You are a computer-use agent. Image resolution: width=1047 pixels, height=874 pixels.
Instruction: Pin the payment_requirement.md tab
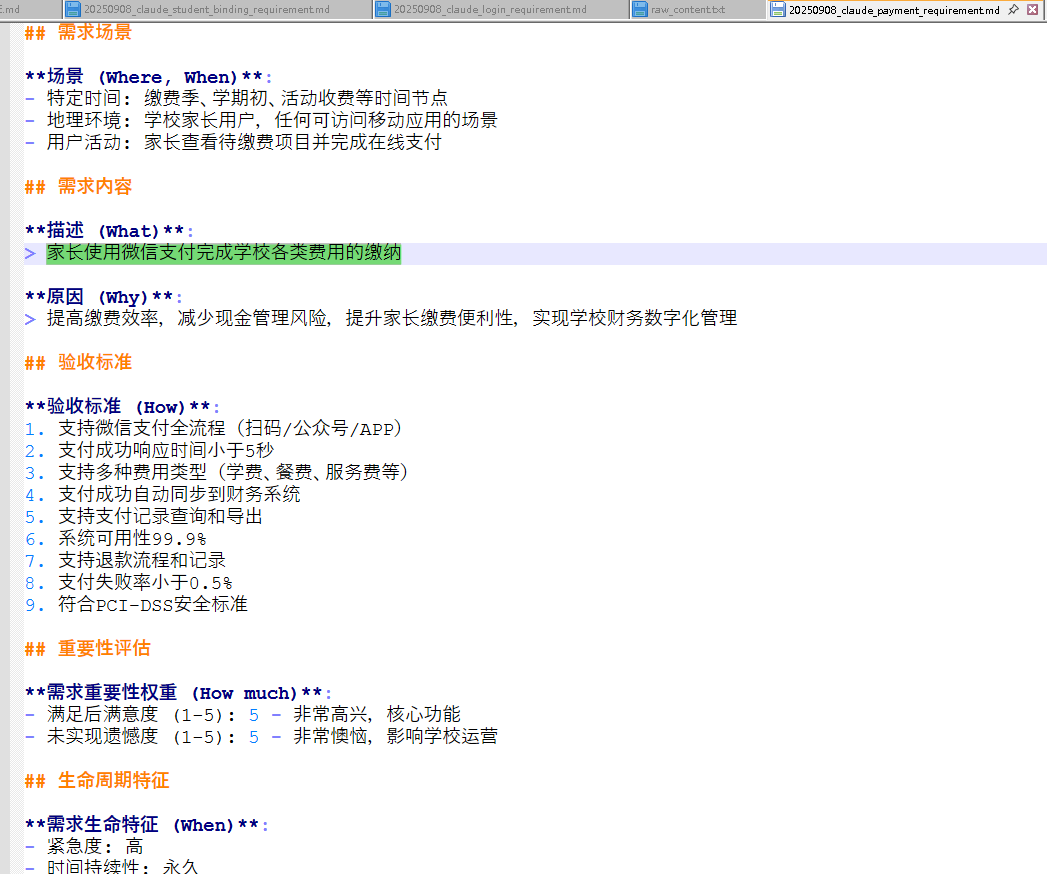point(1013,10)
